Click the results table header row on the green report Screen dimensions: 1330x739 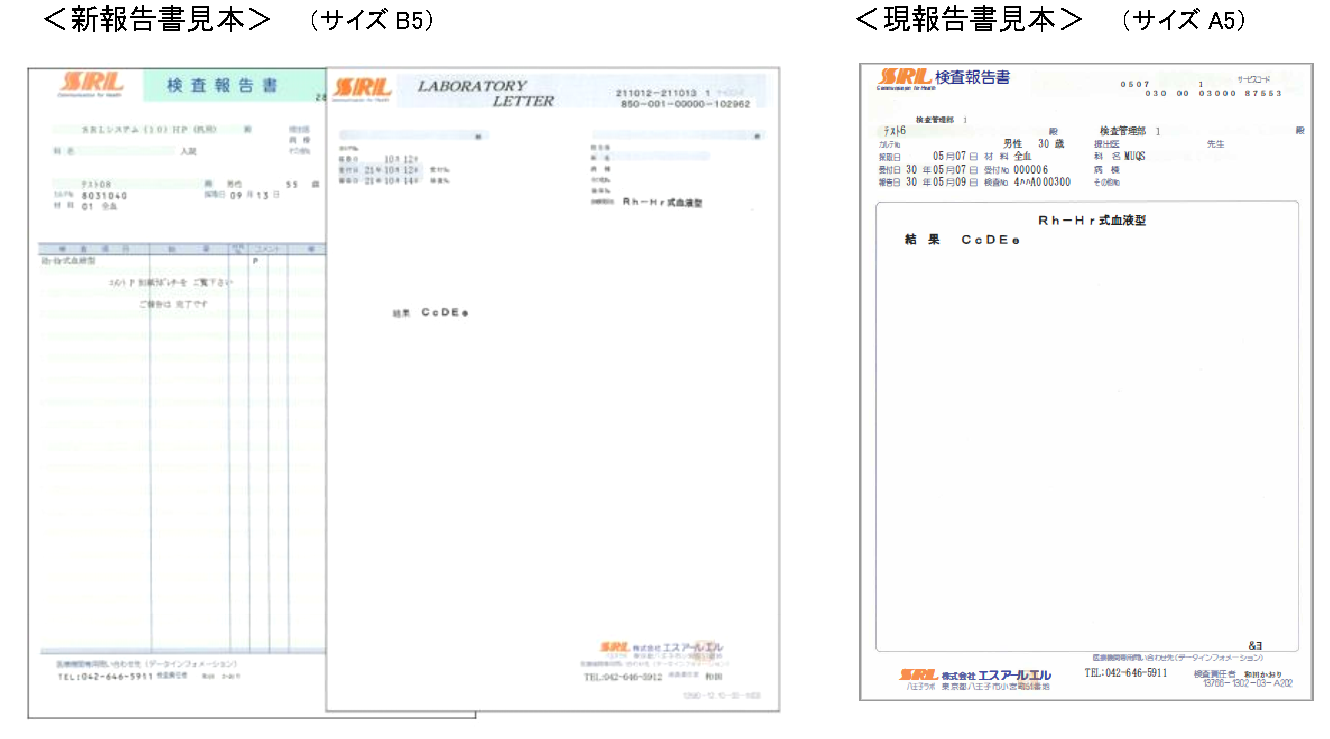point(182,248)
